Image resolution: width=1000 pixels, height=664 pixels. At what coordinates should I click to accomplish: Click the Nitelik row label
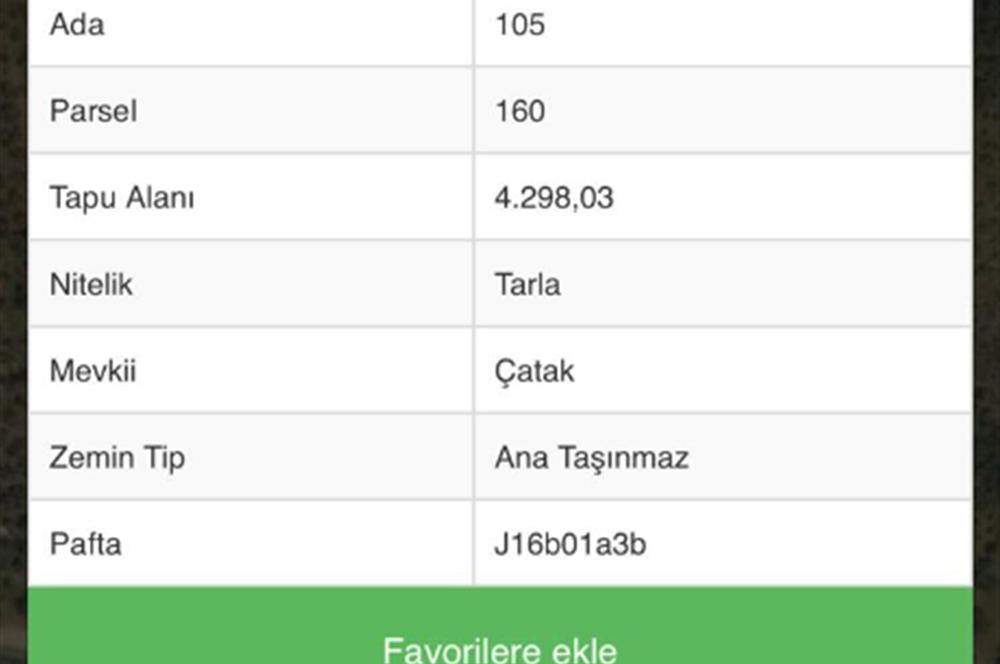click(91, 284)
